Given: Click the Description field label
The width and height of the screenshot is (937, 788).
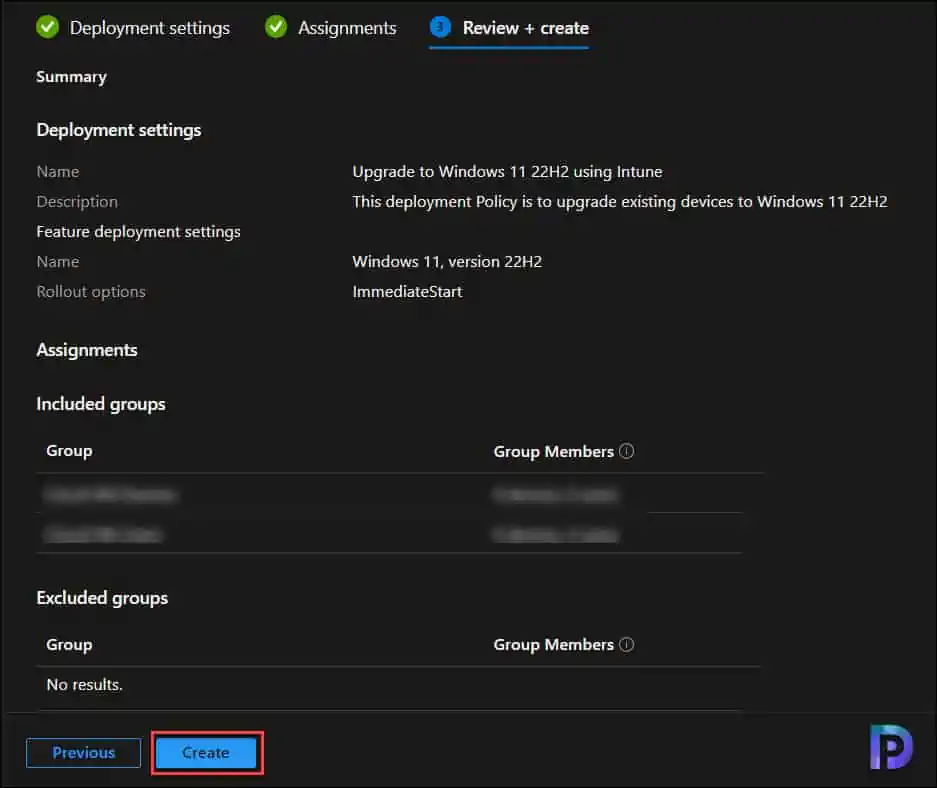Looking at the screenshot, I should (x=77, y=202).
